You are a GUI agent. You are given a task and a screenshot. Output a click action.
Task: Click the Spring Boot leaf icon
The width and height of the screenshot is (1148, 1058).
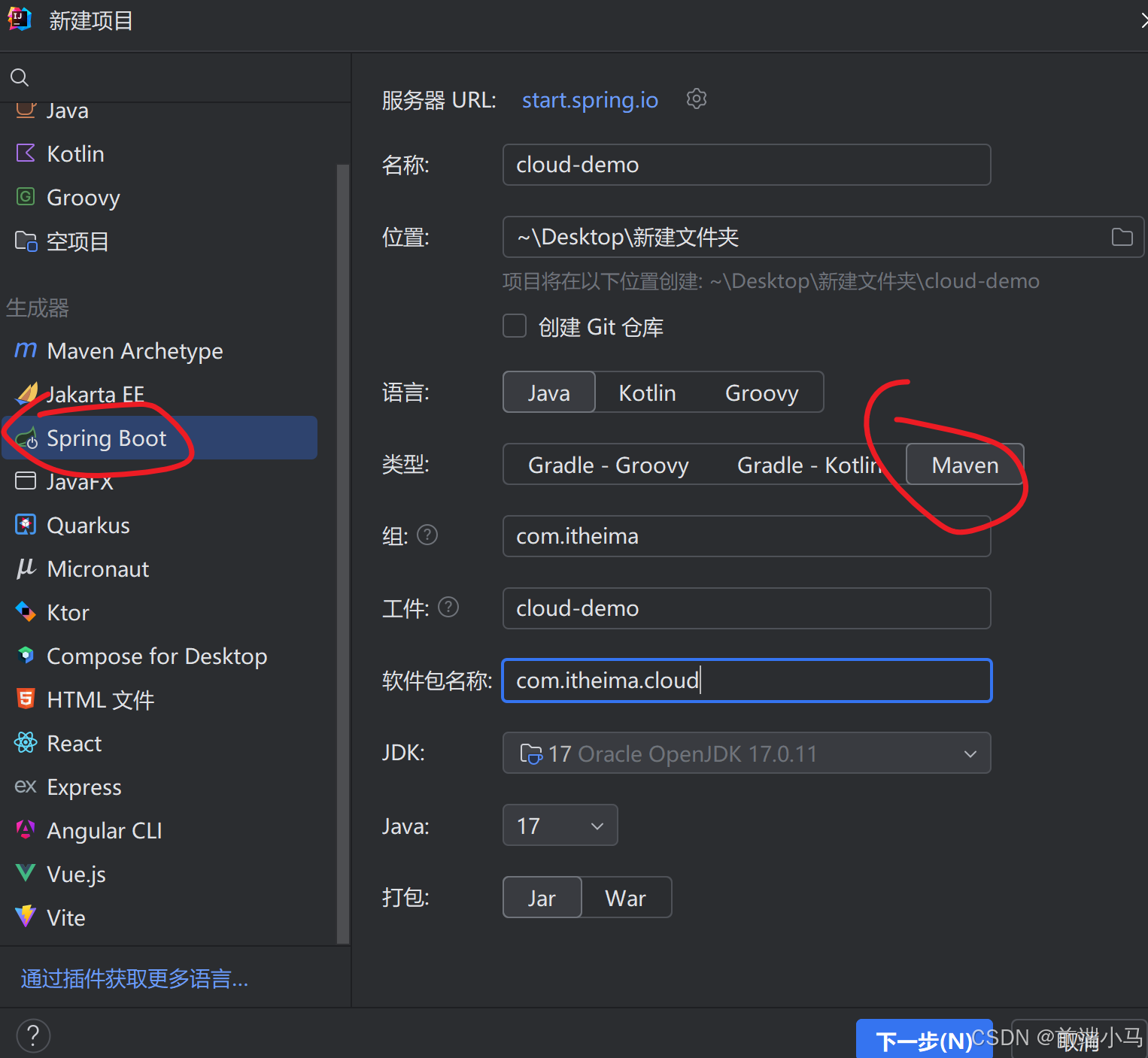coord(26,438)
